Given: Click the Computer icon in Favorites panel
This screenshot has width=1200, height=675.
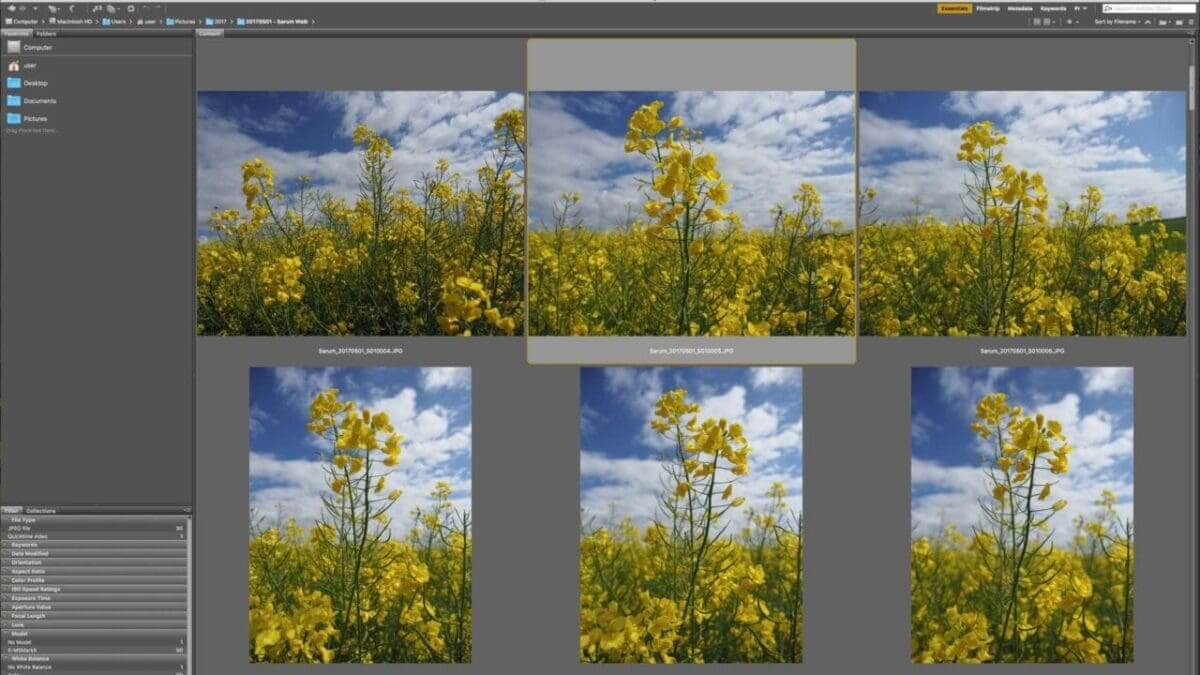Looking at the screenshot, I should [x=14, y=47].
